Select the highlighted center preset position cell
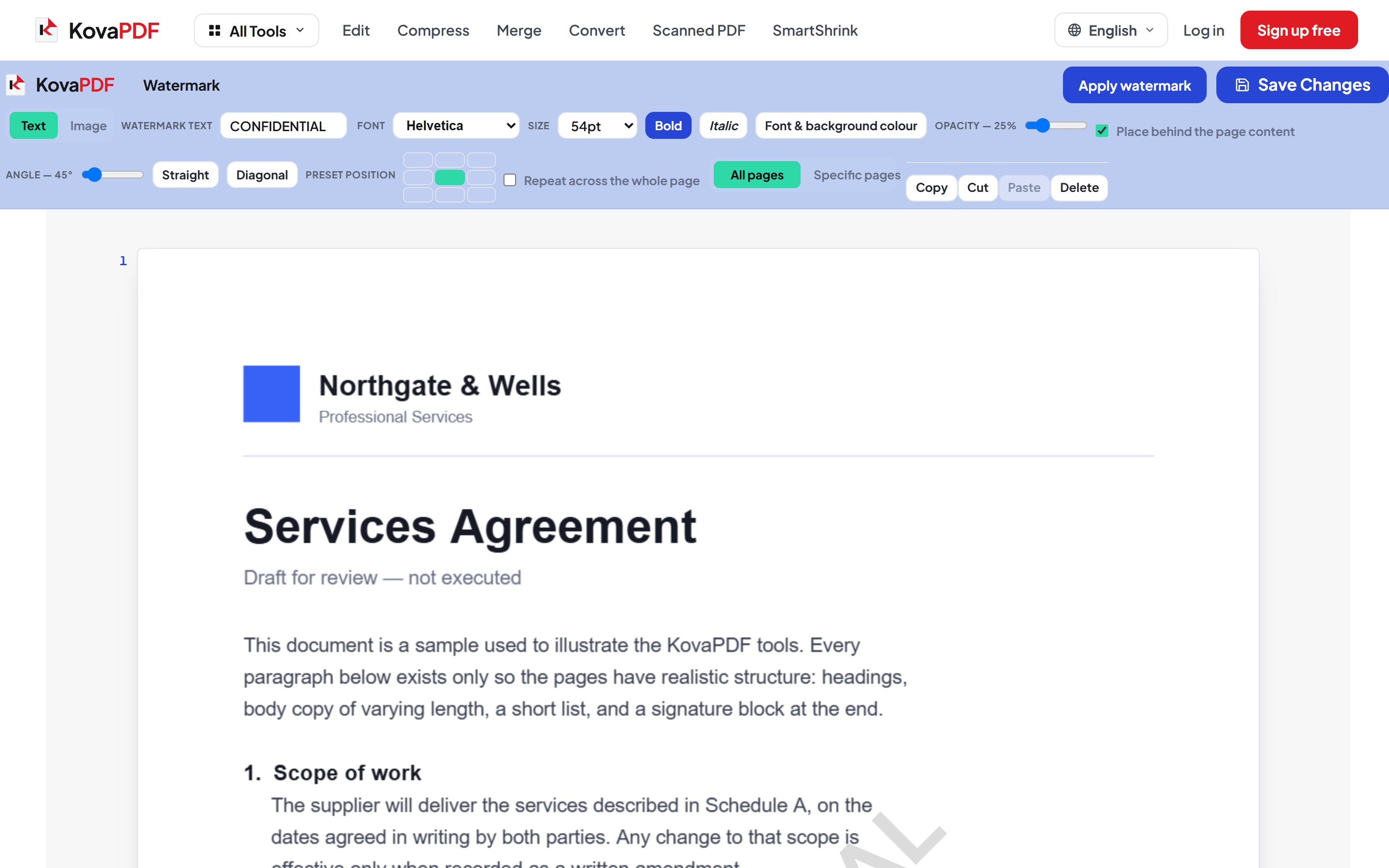 pos(449,177)
